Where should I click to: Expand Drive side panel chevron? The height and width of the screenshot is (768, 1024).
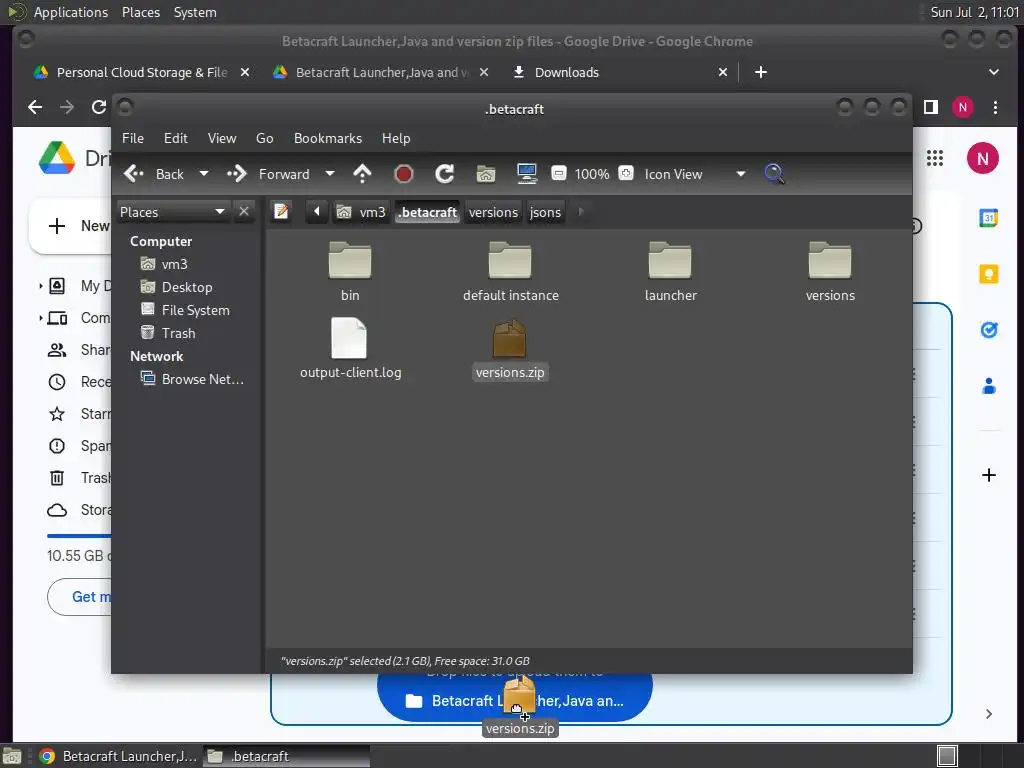pos(989,714)
